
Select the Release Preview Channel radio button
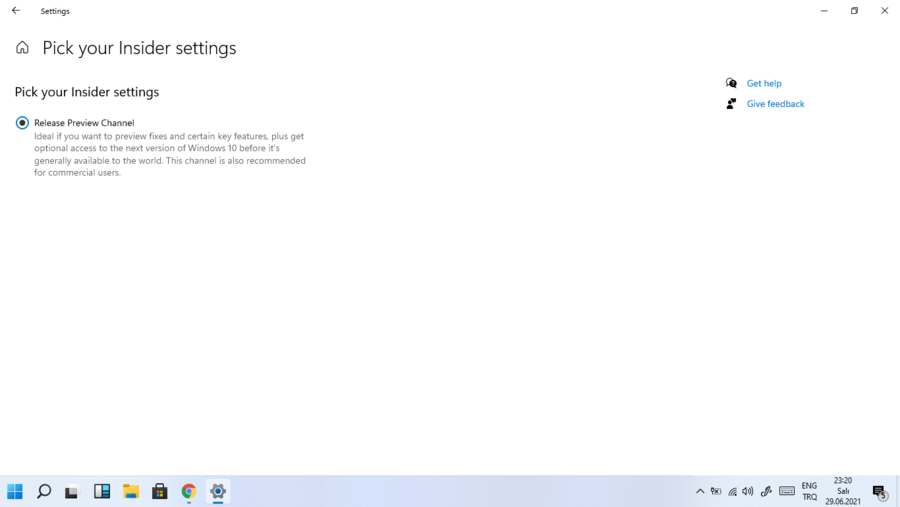22,122
